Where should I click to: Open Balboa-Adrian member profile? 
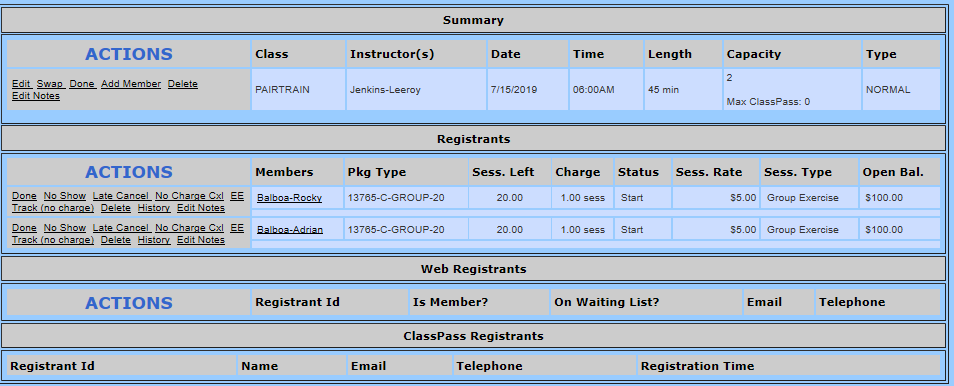click(x=290, y=230)
